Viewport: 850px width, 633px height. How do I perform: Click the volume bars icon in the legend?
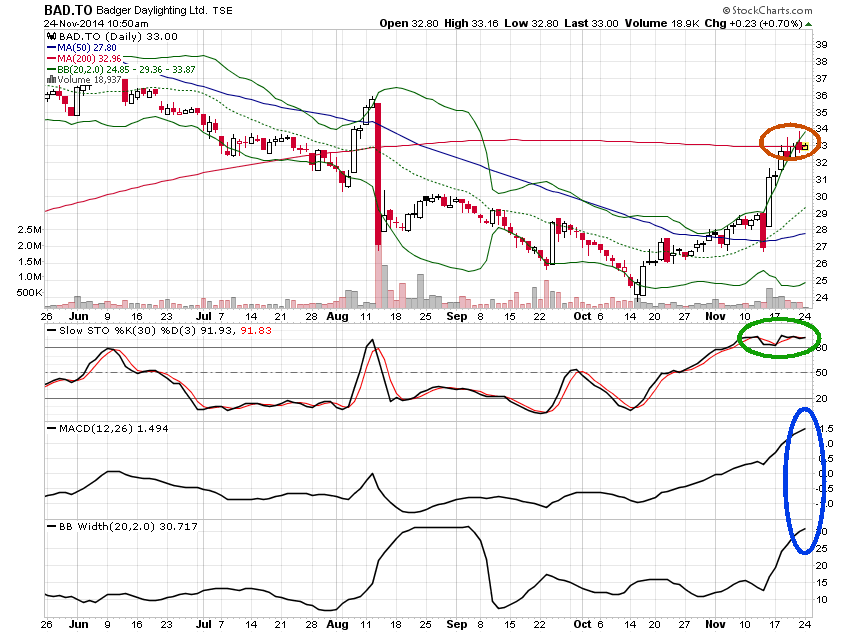click(x=52, y=80)
